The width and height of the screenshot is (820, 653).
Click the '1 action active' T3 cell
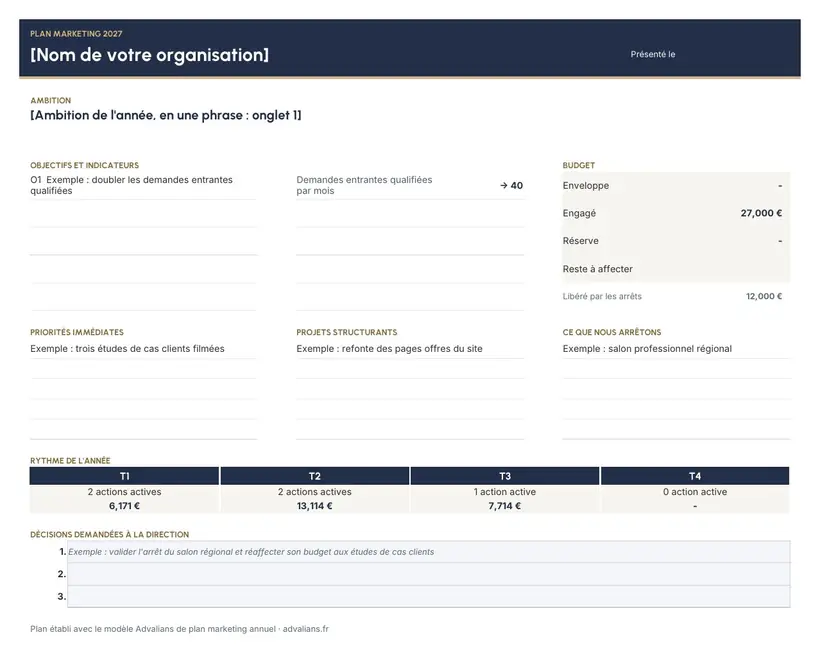coord(505,492)
